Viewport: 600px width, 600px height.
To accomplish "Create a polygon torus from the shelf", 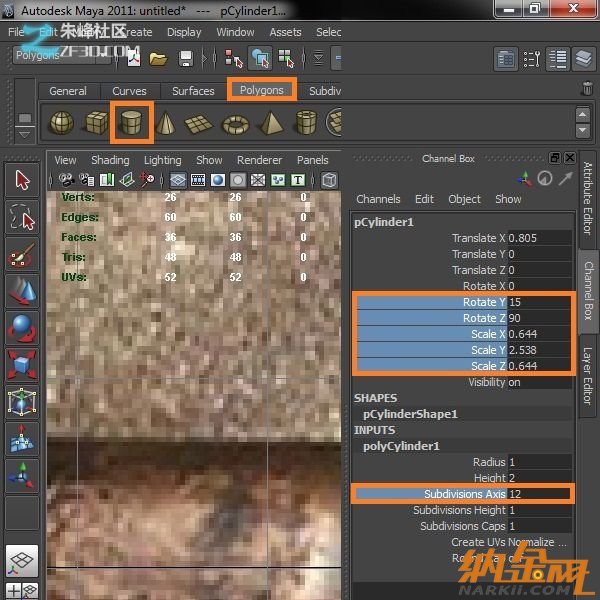I will (x=235, y=124).
